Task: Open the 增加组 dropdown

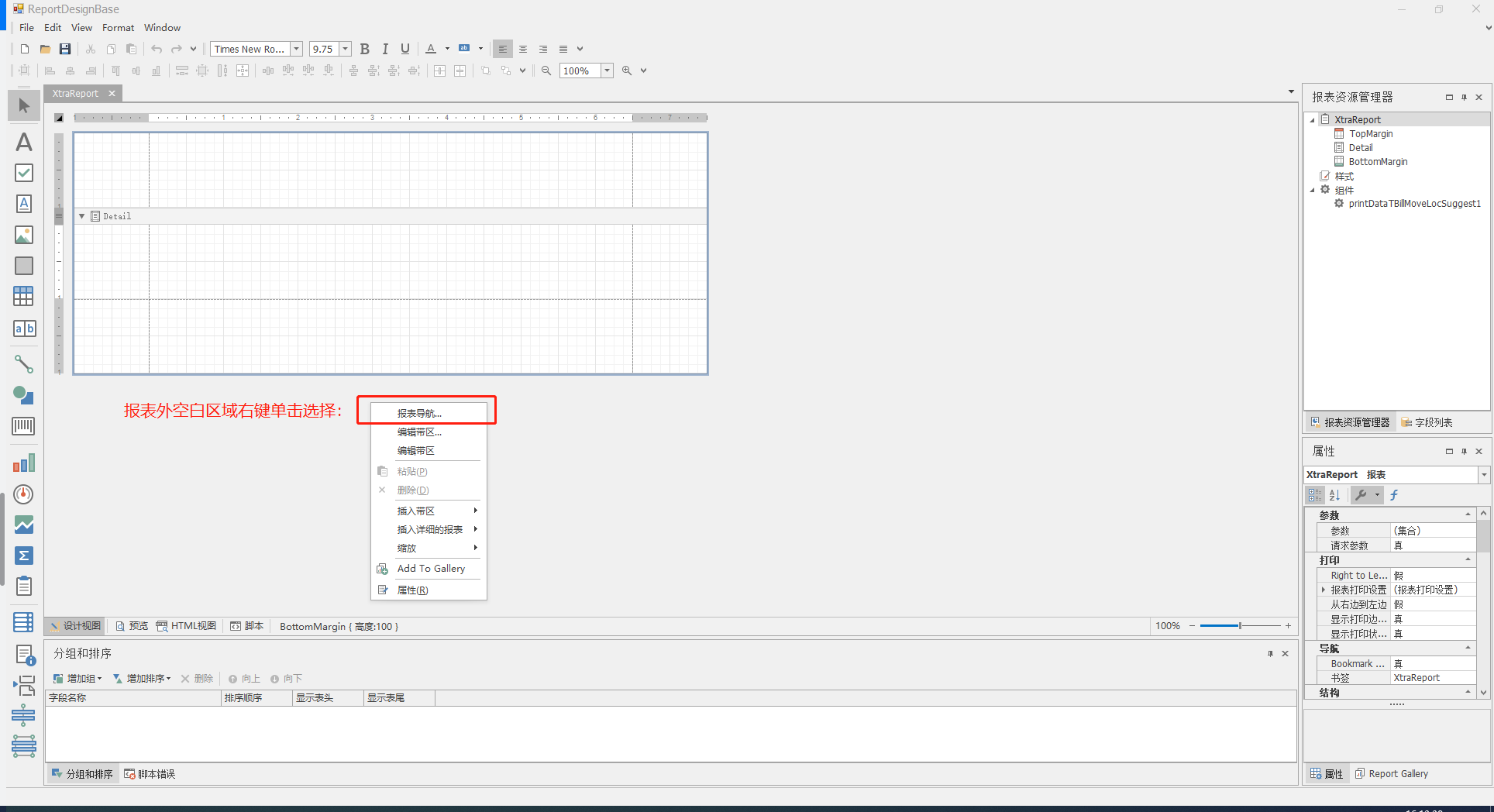Action: click(99, 679)
